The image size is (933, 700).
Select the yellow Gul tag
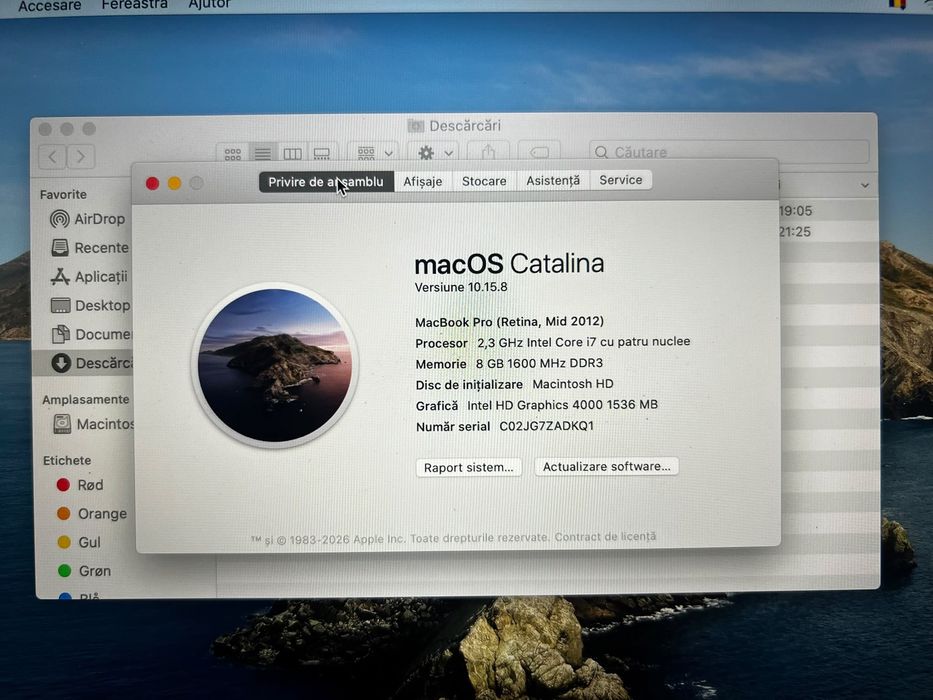click(x=79, y=542)
